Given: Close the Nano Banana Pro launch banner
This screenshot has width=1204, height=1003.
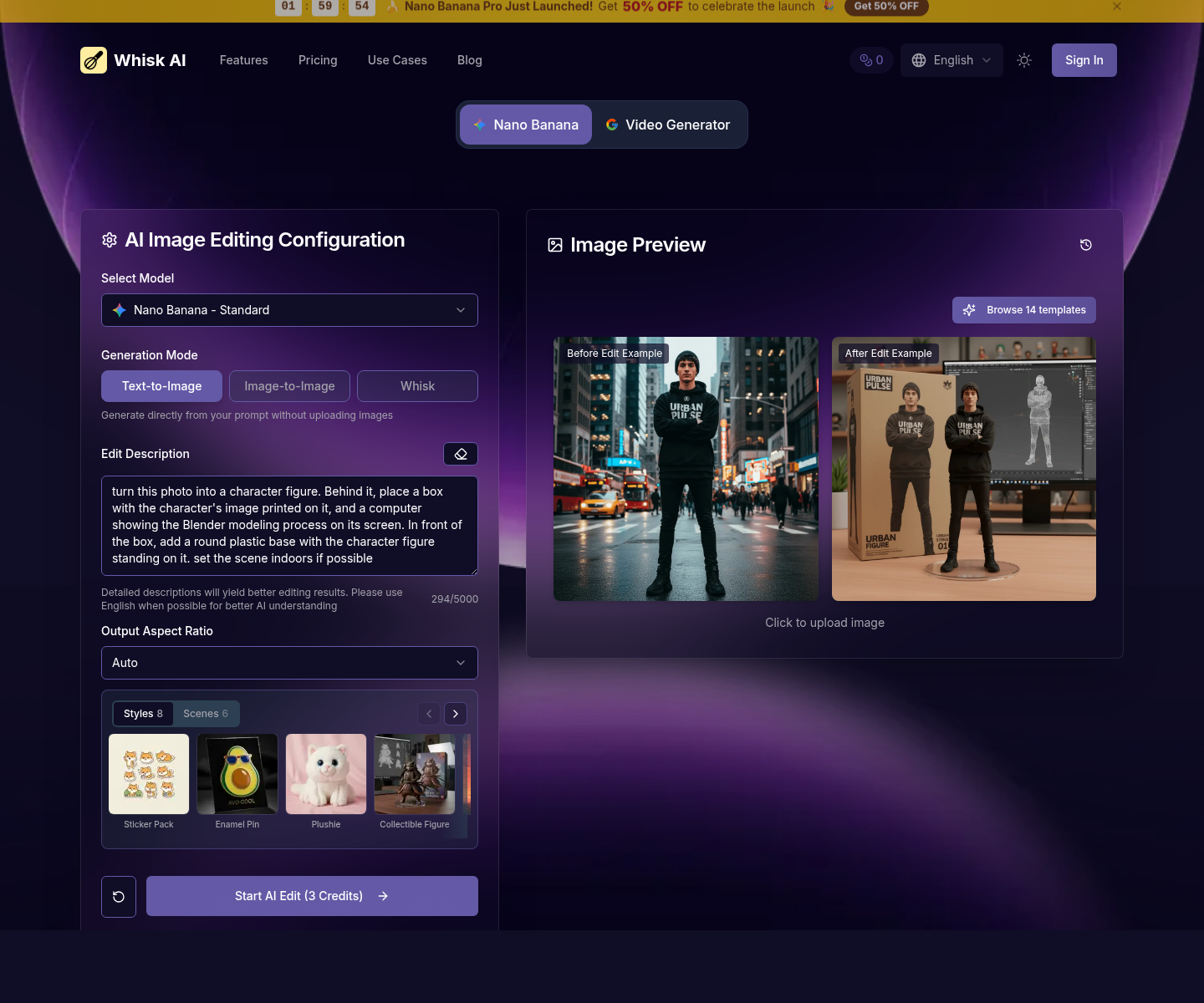Looking at the screenshot, I should pos(1117,7).
